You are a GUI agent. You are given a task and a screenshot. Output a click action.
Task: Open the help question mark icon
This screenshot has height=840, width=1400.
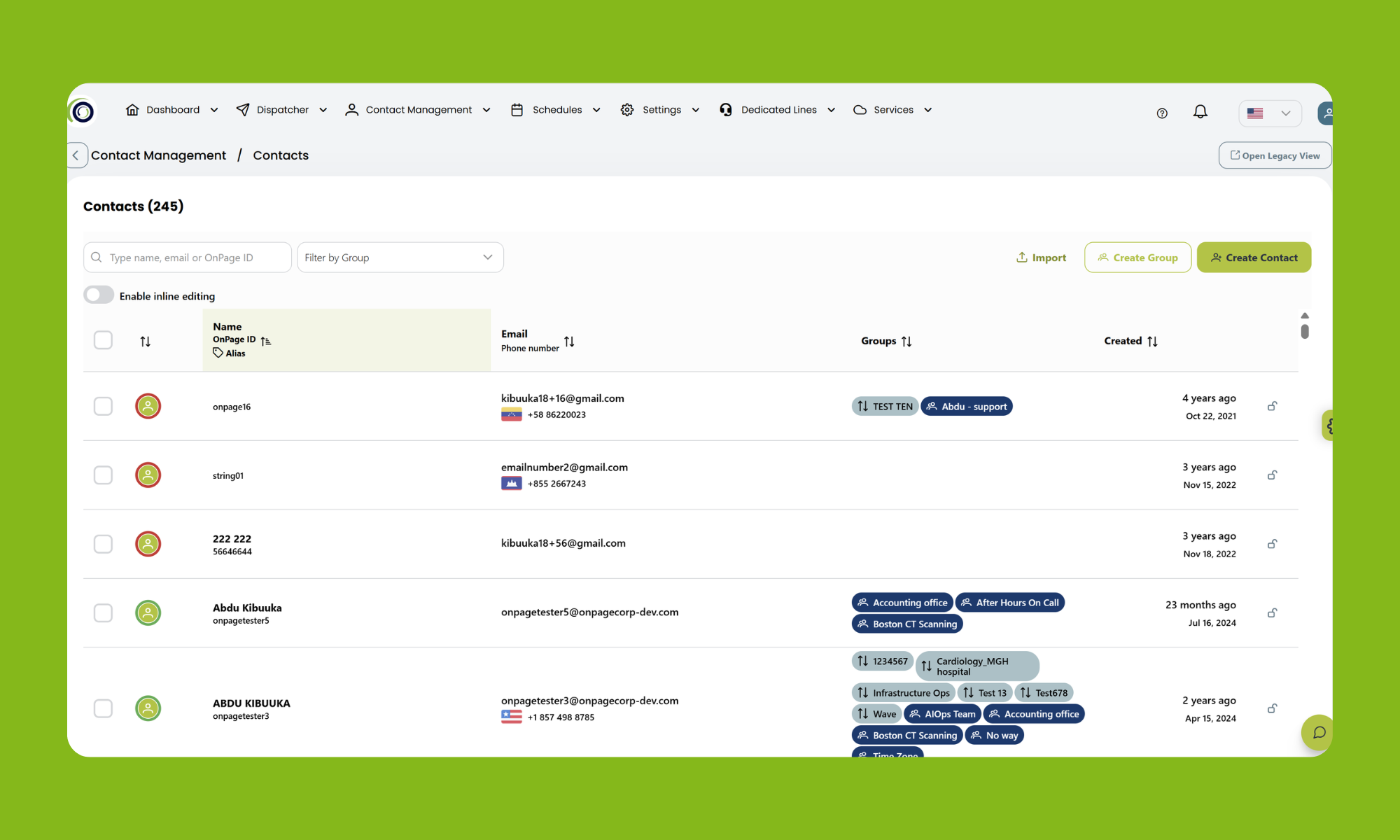[1162, 113]
